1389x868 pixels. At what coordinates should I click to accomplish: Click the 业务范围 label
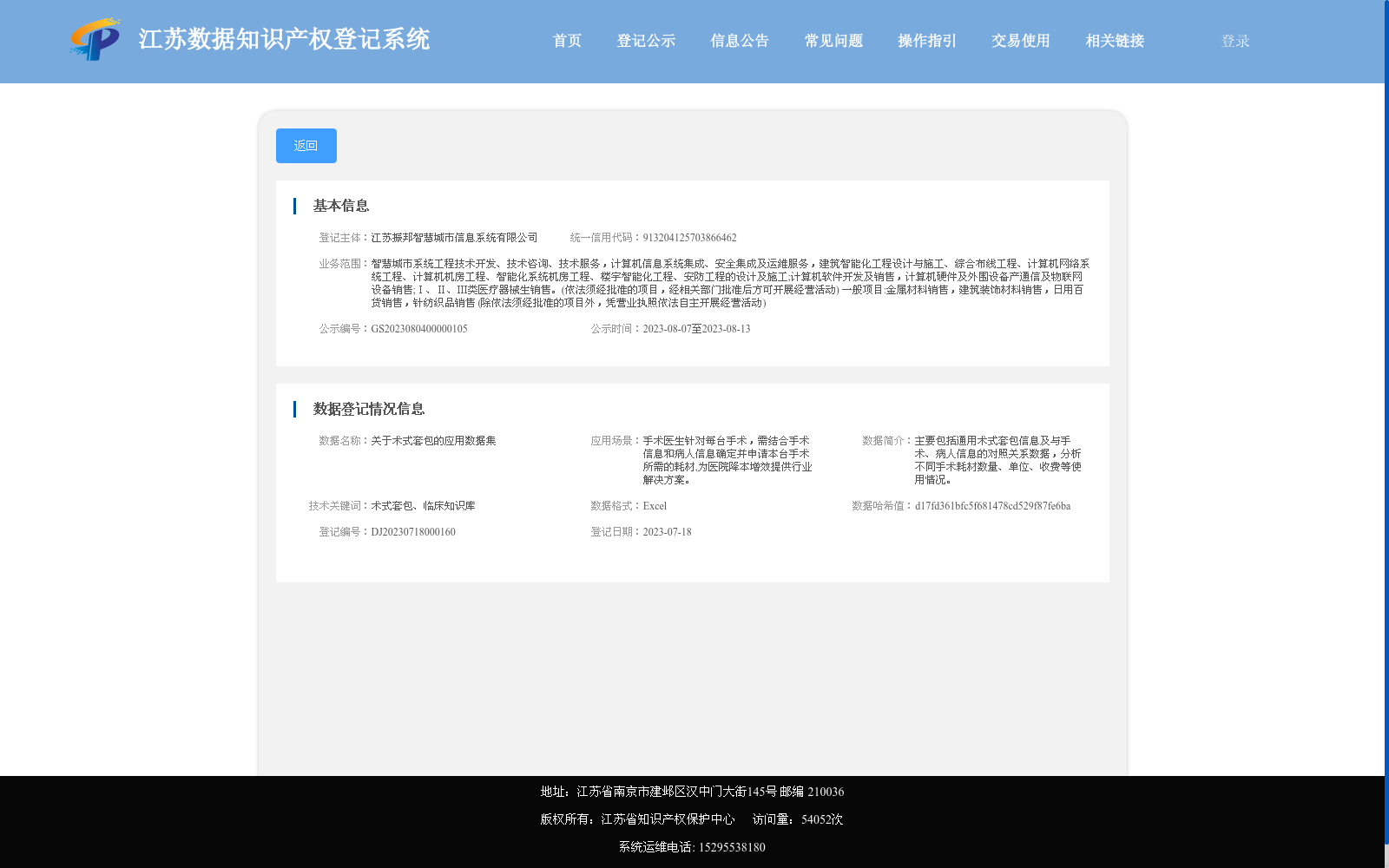[344, 264]
